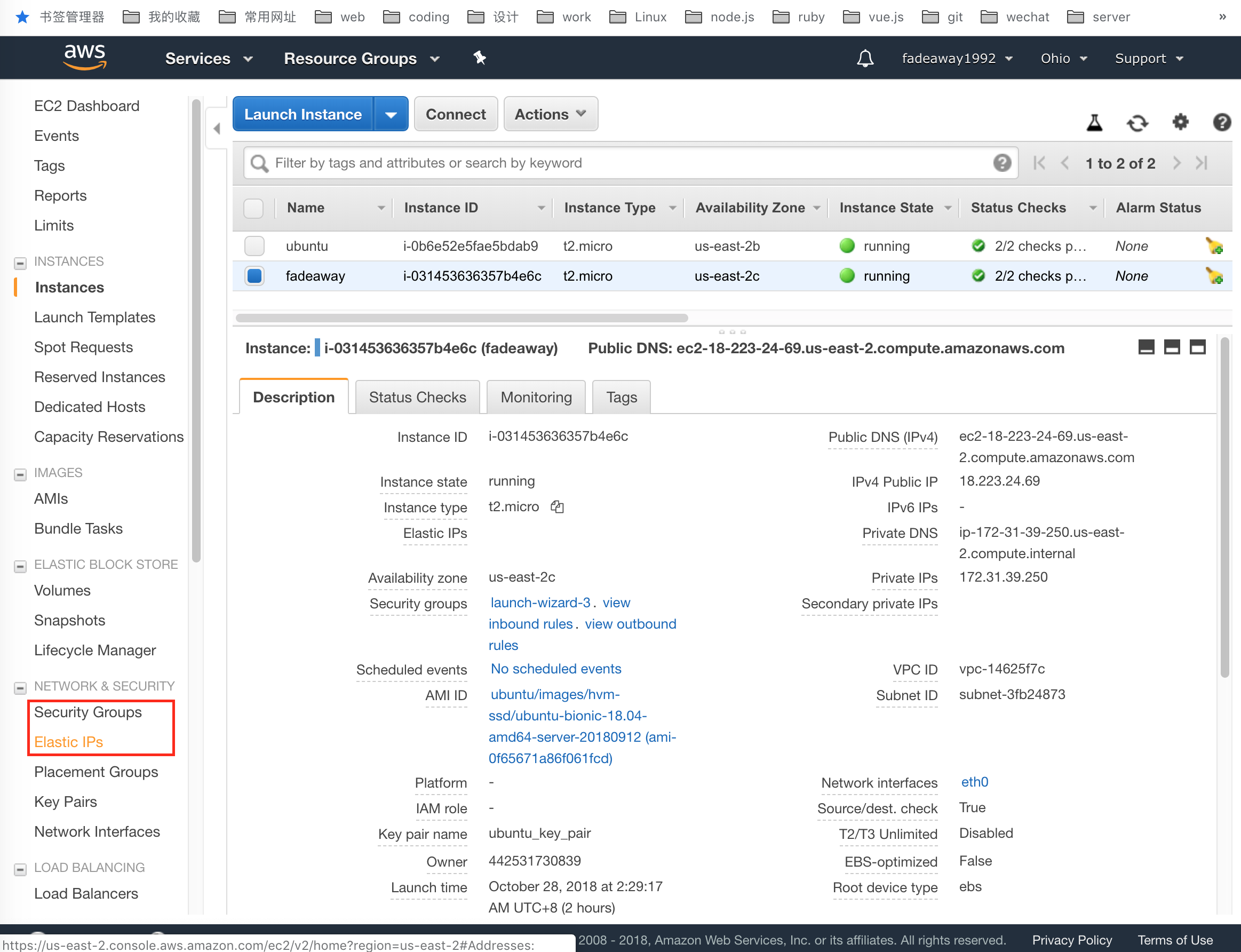Maximize the details pane with the rightmost layout icon
The image size is (1241, 952).
pos(1198,347)
